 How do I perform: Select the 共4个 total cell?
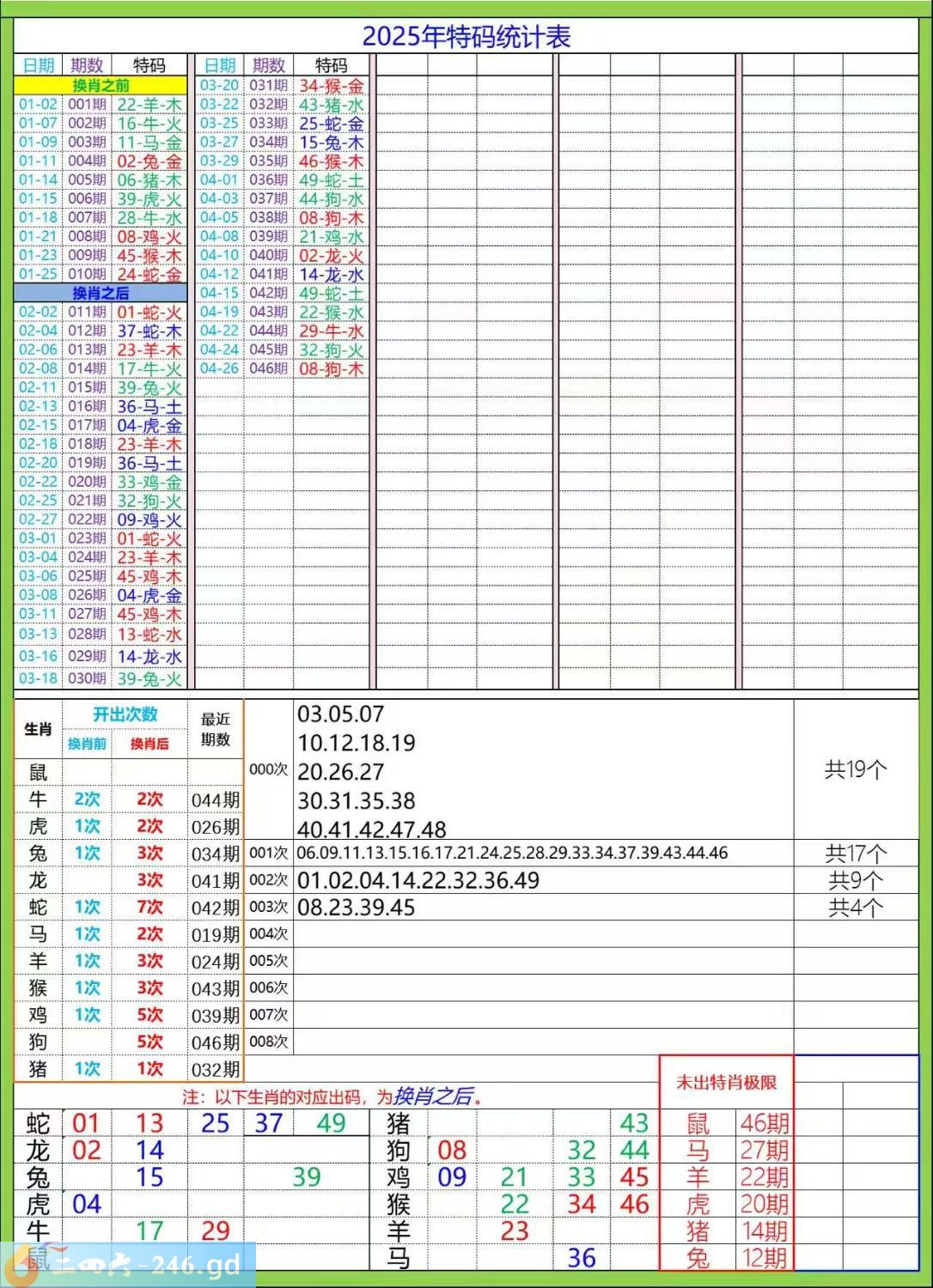coord(855,908)
